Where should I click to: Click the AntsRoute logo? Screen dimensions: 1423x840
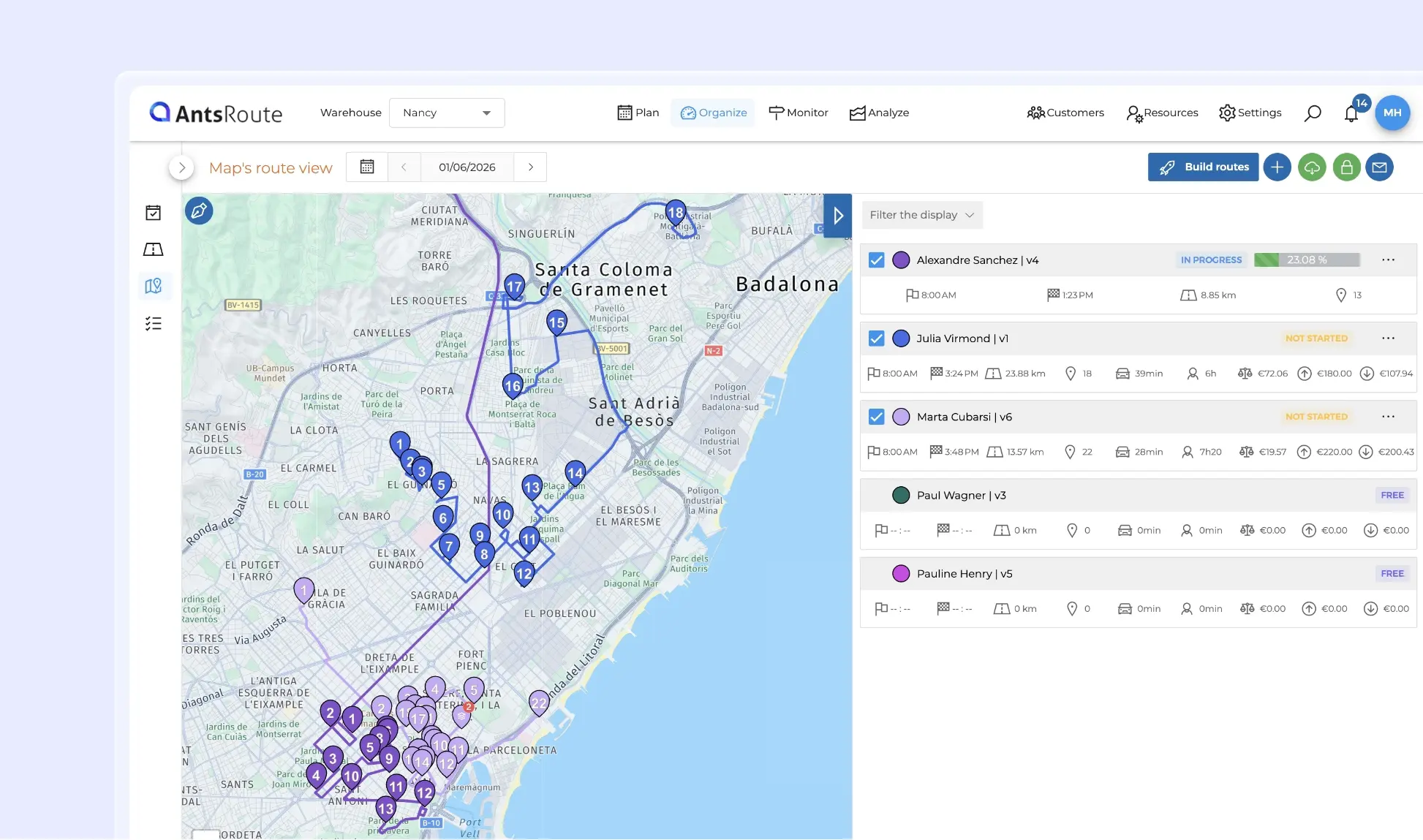click(x=216, y=113)
